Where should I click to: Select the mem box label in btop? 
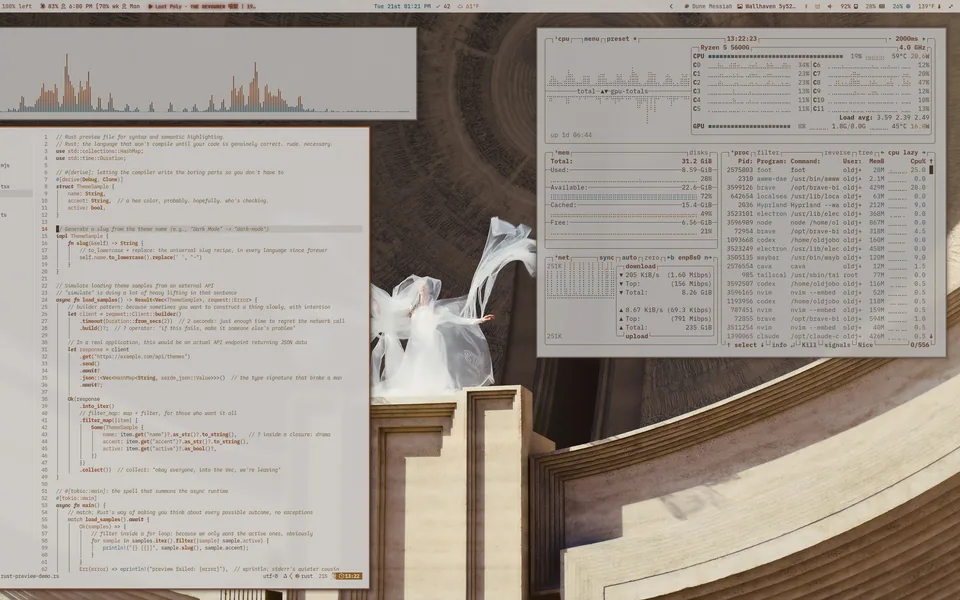(562, 152)
